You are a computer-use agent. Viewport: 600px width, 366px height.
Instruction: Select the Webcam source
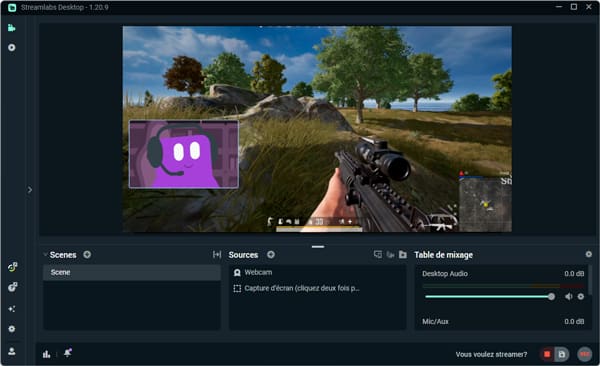click(318, 273)
